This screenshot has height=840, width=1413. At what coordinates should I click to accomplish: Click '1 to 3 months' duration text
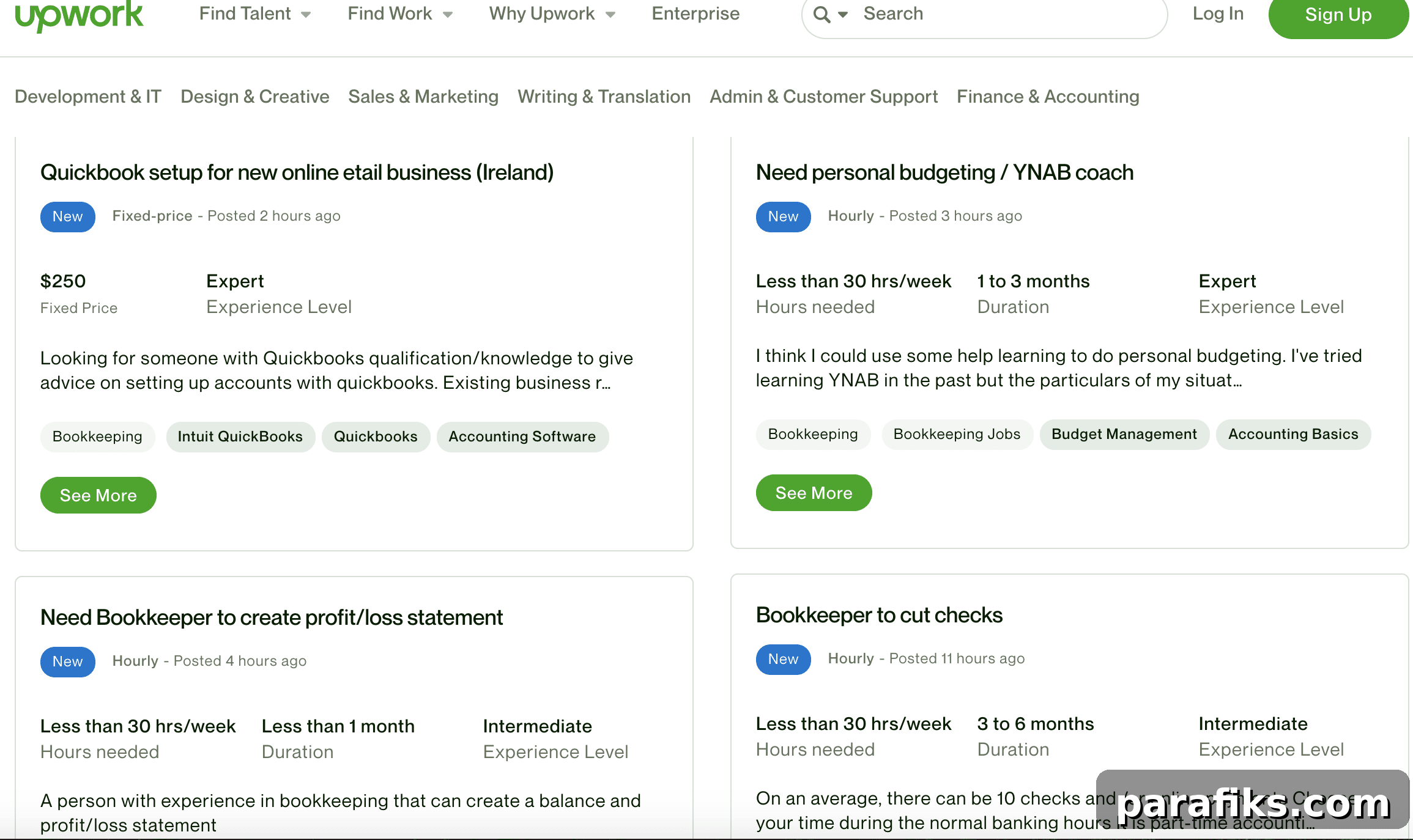[x=1033, y=281]
